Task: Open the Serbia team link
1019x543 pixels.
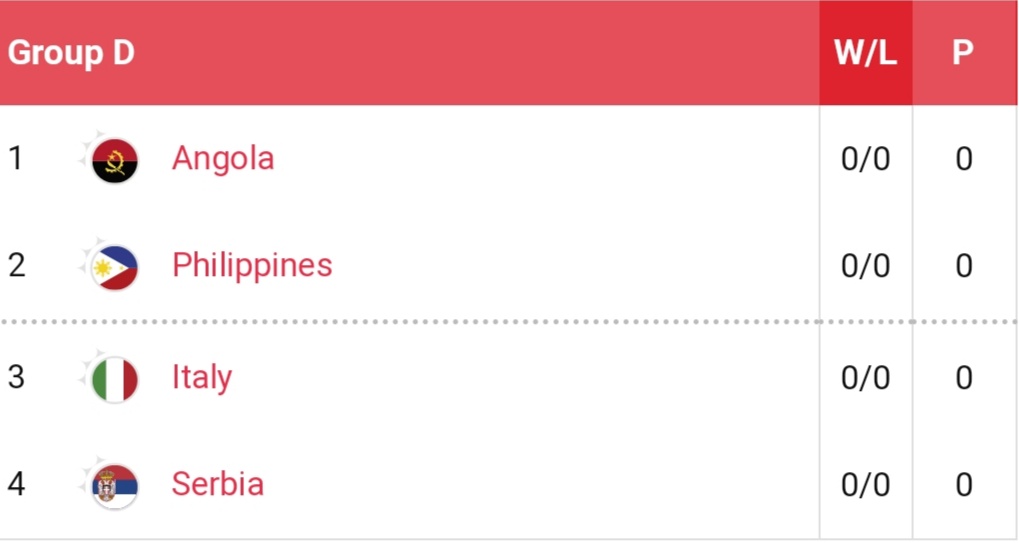Action: coord(218,484)
